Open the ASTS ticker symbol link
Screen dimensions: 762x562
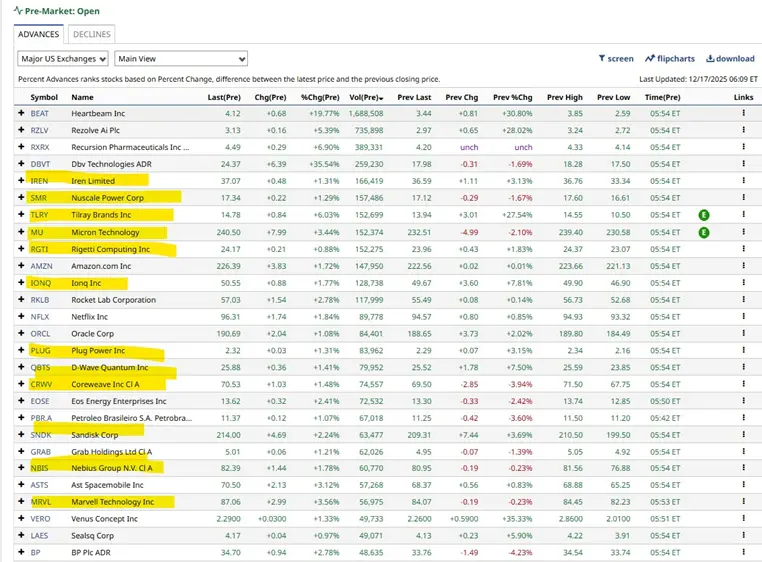(39, 485)
